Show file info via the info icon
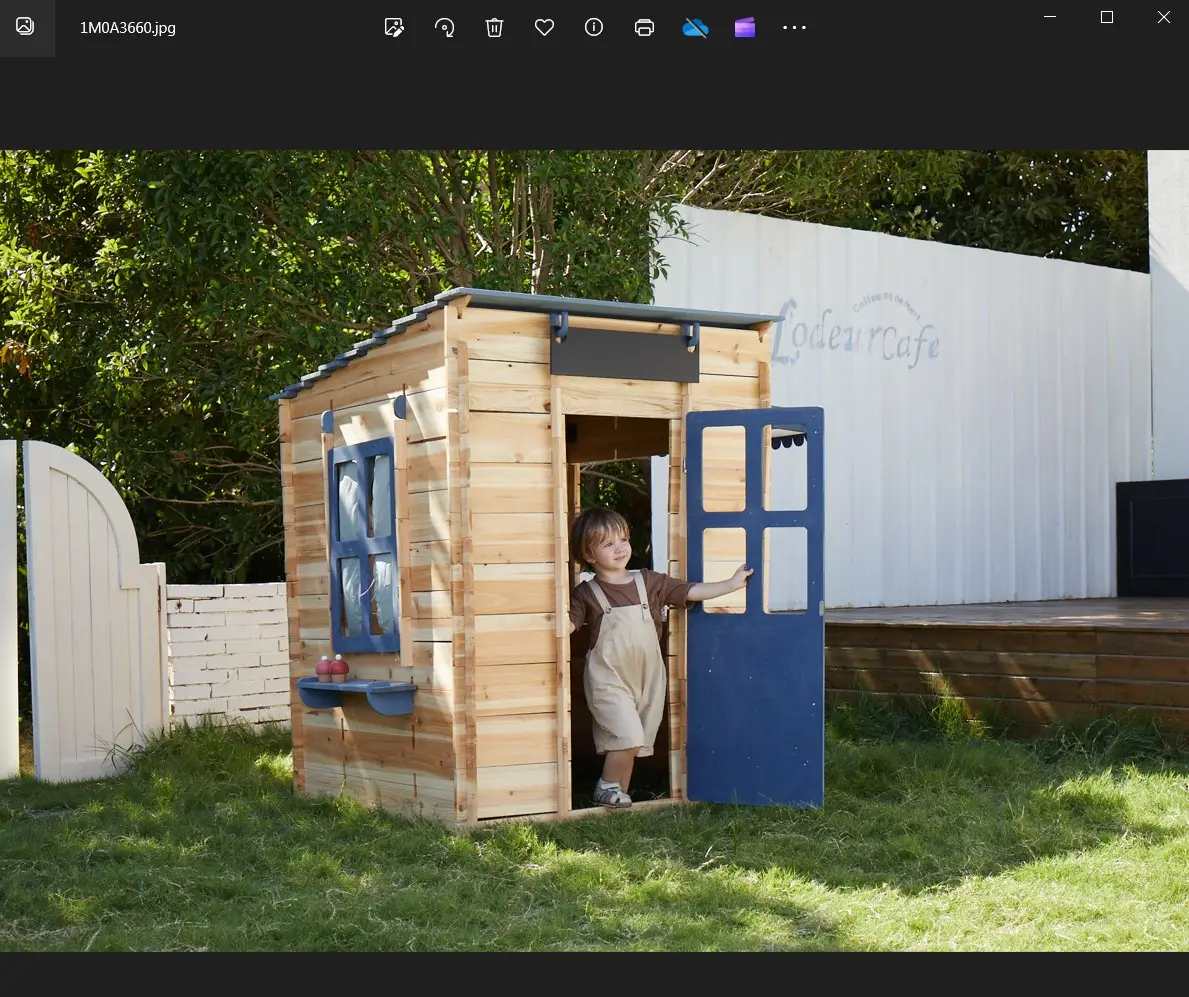The height and width of the screenshot is (997, 1189). click(594, 28)
